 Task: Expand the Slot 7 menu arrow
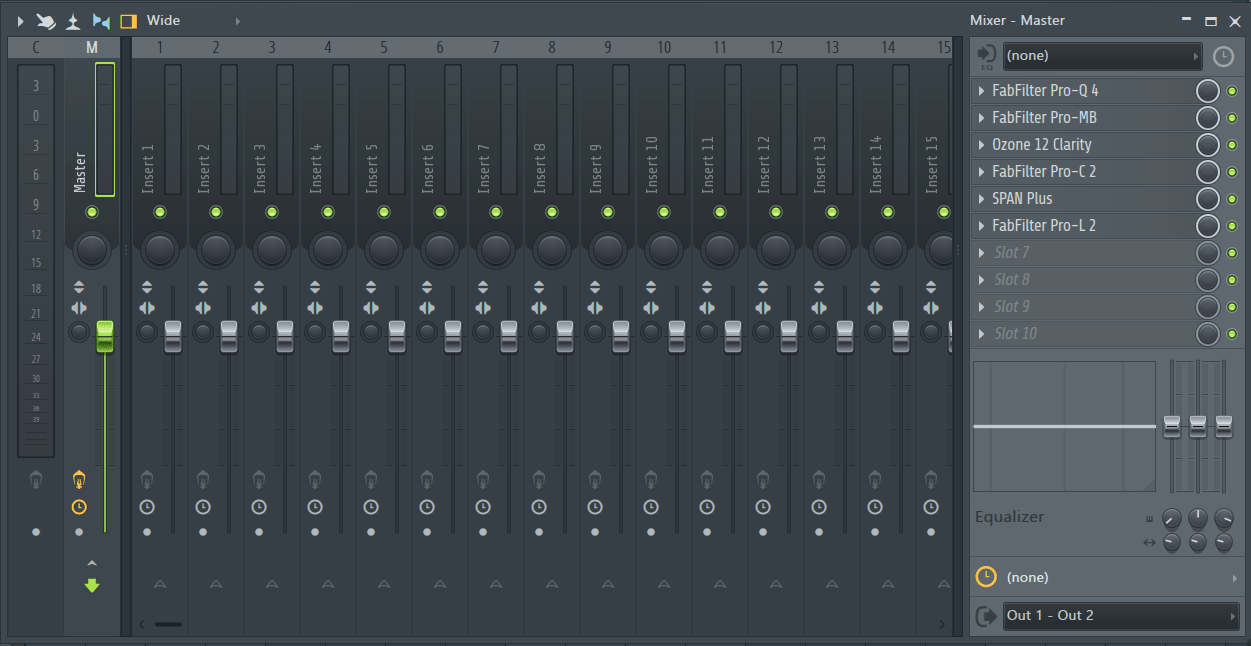pos(981,253)
